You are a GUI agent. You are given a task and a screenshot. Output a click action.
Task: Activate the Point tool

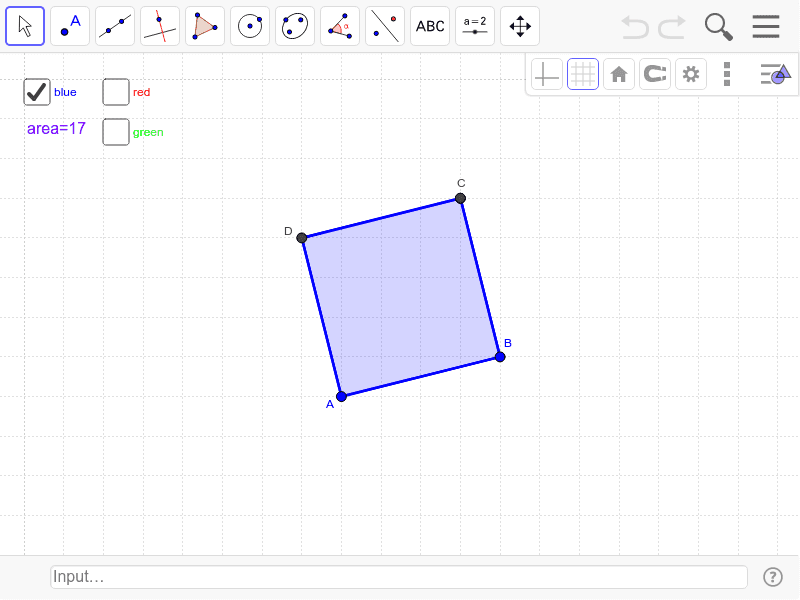pos(69,26)
